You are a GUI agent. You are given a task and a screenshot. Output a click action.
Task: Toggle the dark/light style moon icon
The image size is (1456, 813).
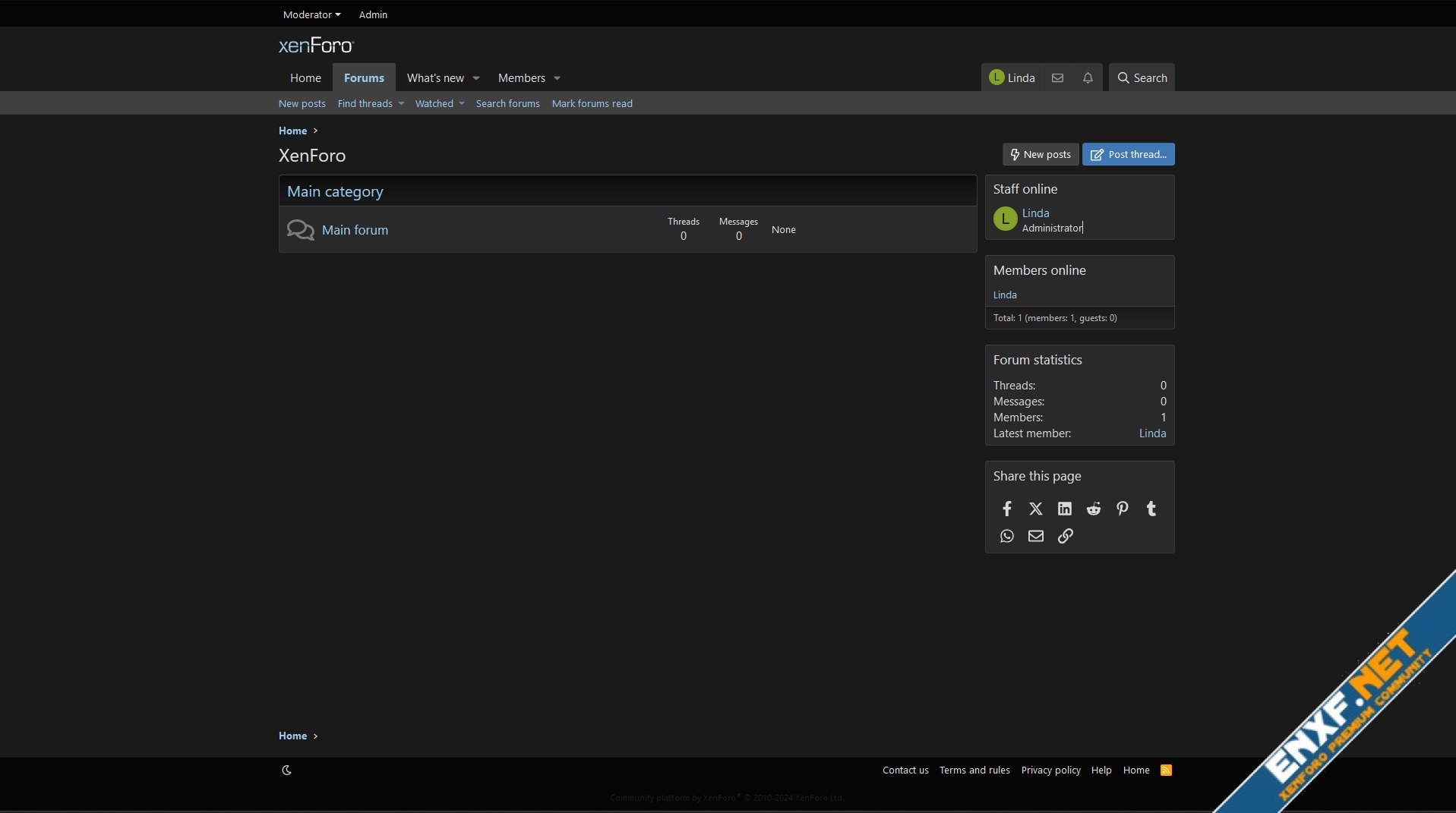[286, 770]
